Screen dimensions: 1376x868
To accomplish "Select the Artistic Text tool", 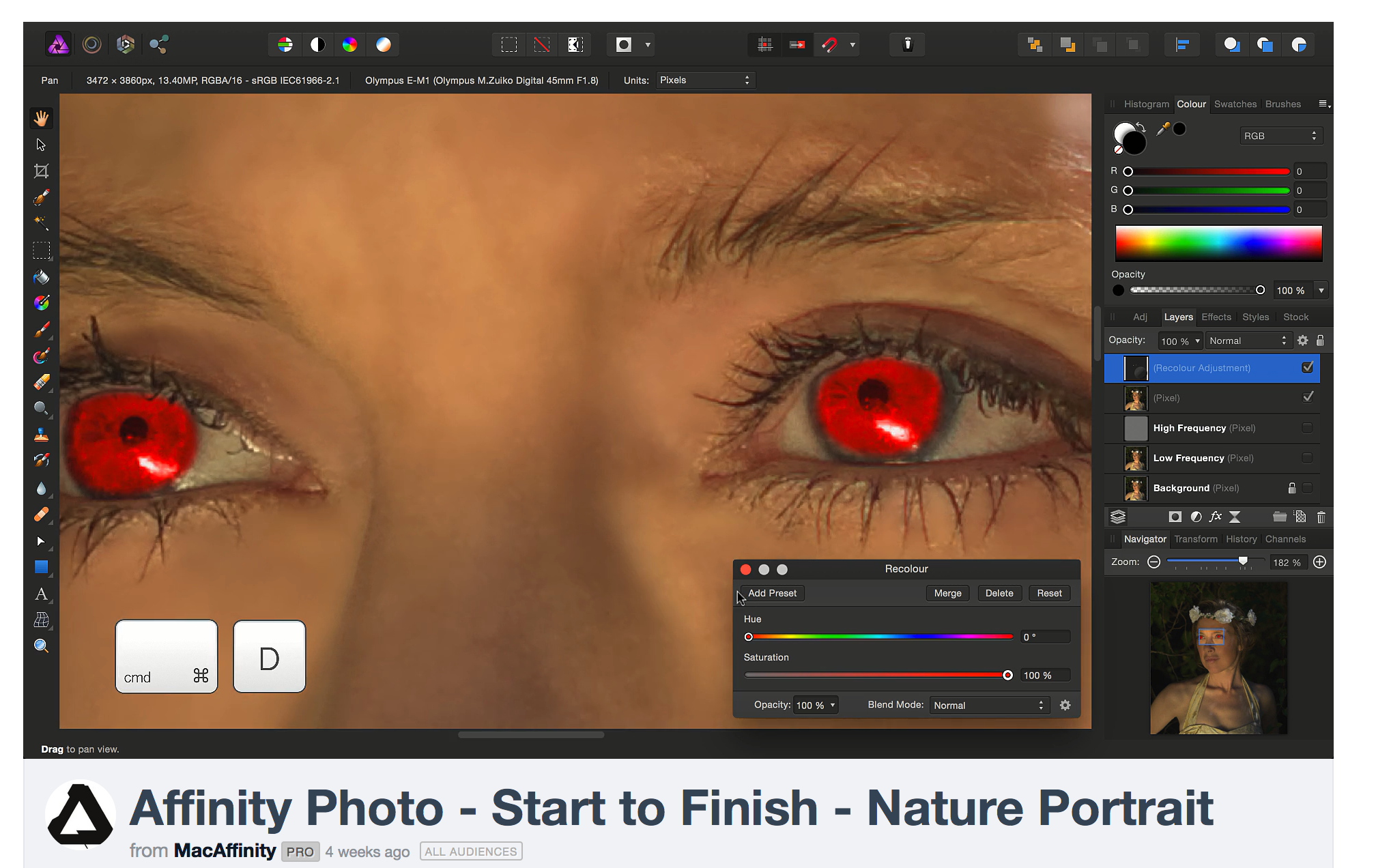I will pos(41,594).
